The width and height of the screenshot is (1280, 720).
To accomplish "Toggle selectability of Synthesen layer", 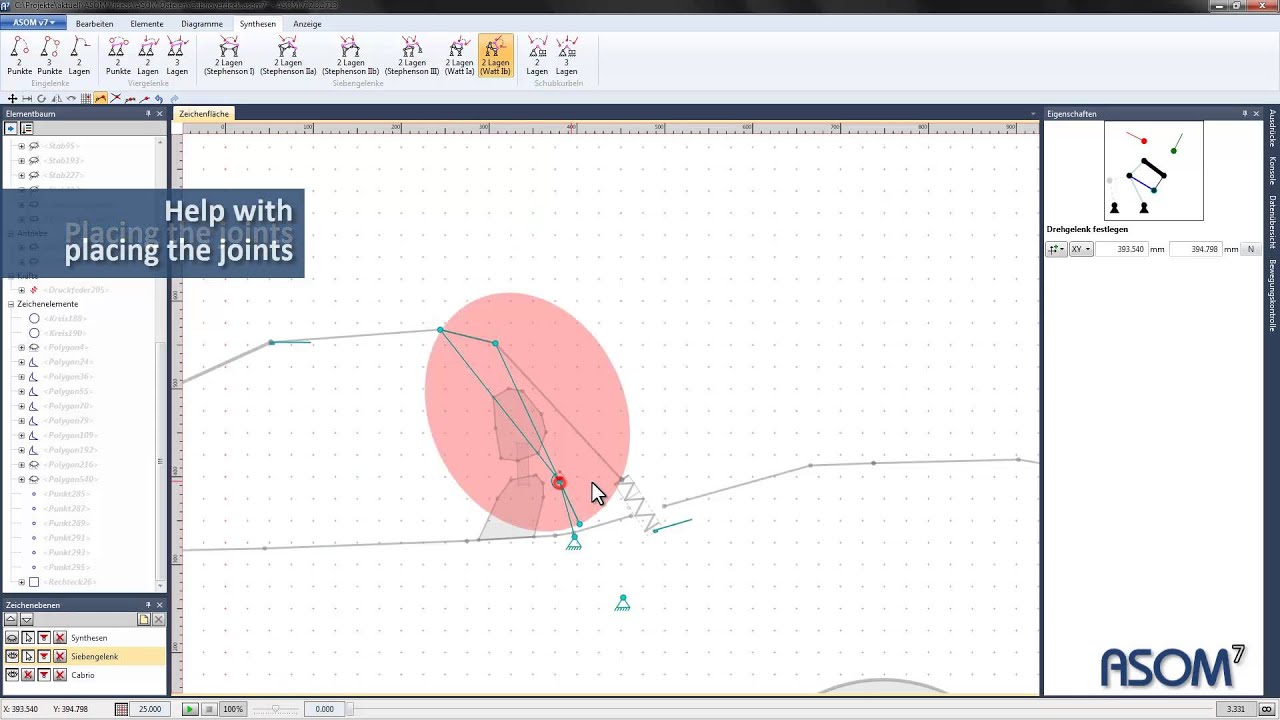I will coord(28,638).
